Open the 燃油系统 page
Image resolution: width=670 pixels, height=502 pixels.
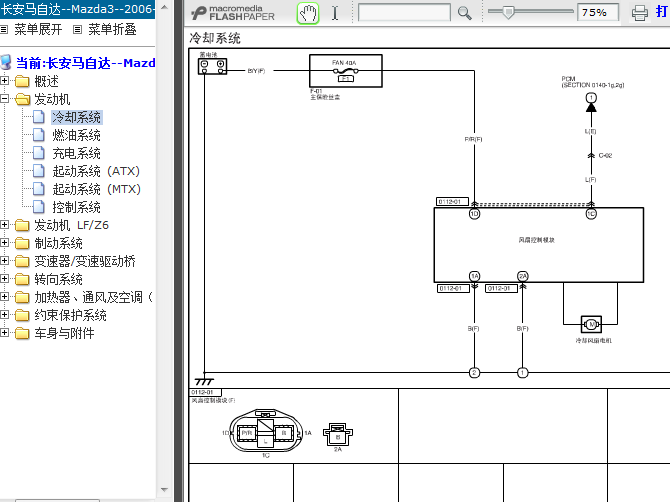(x=76, y=135)
